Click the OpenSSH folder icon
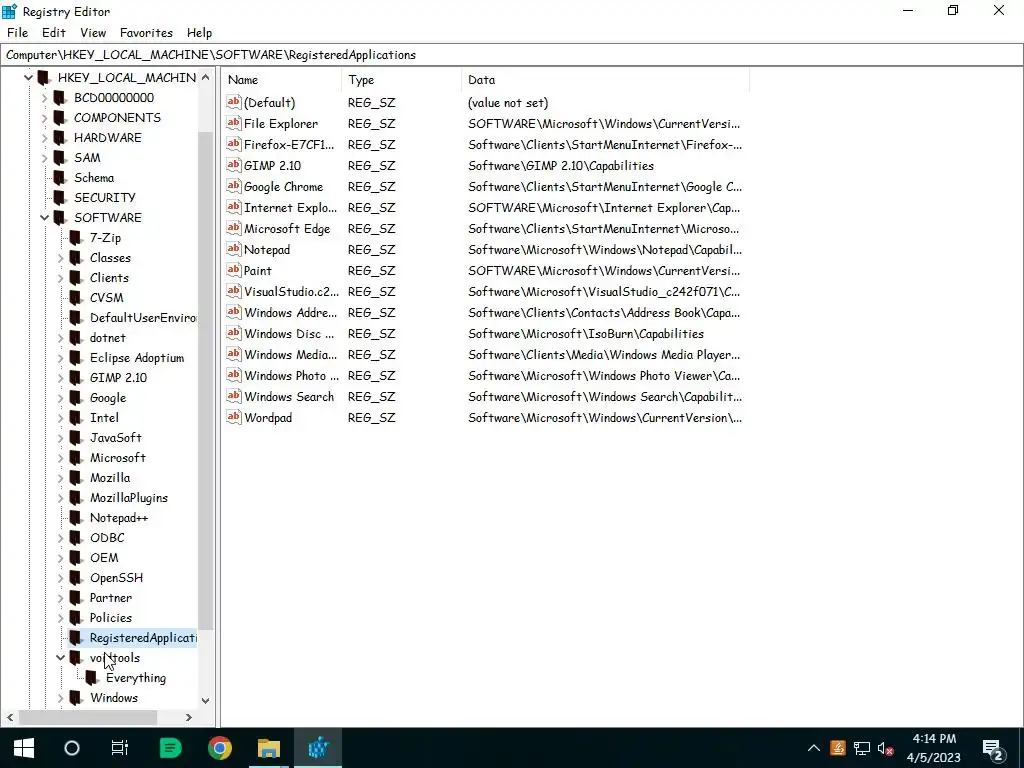The height and width of the screenshot is (768, 1024). click(76, 579)
